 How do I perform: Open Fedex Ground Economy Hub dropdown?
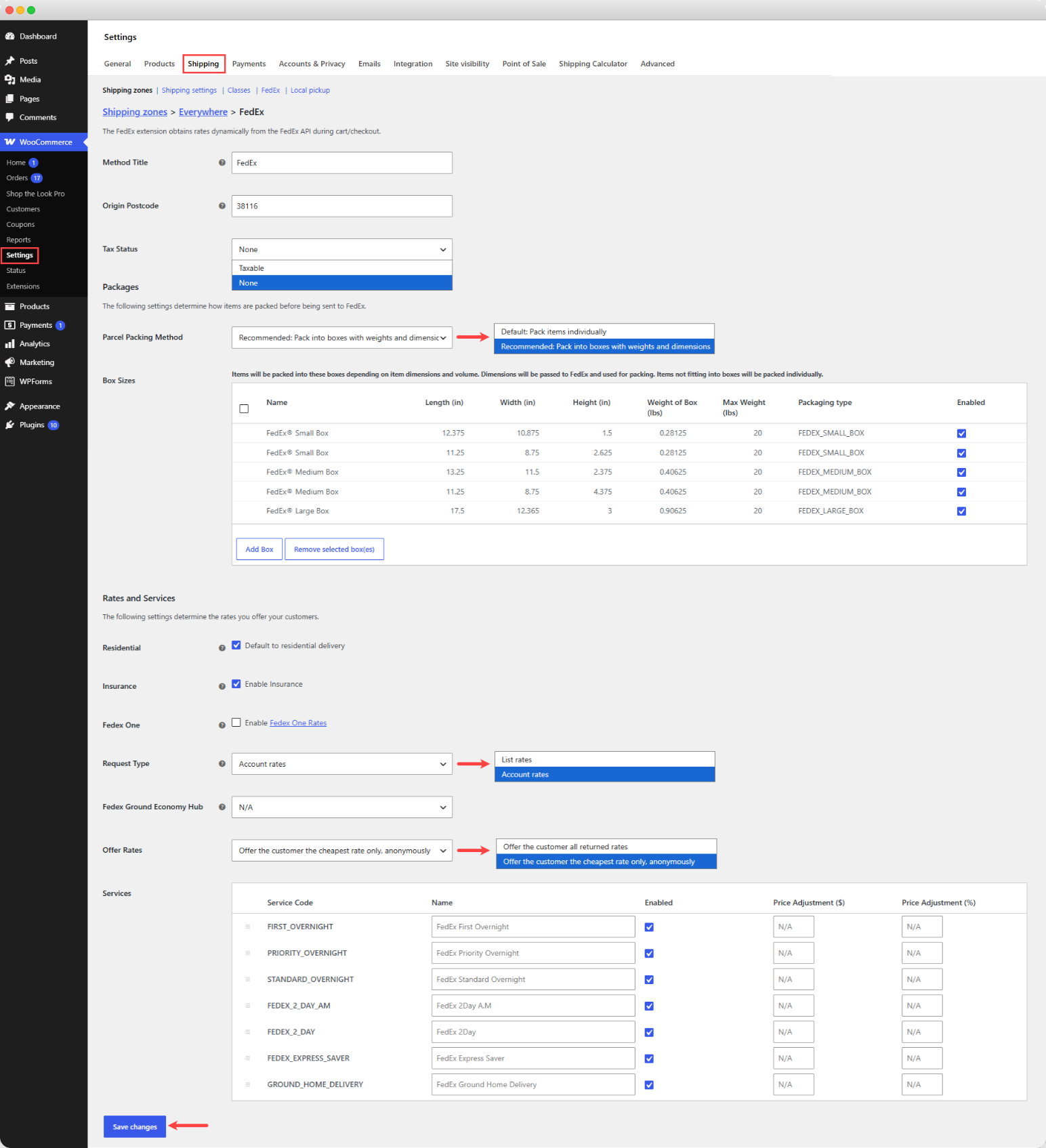coord(342,807)
